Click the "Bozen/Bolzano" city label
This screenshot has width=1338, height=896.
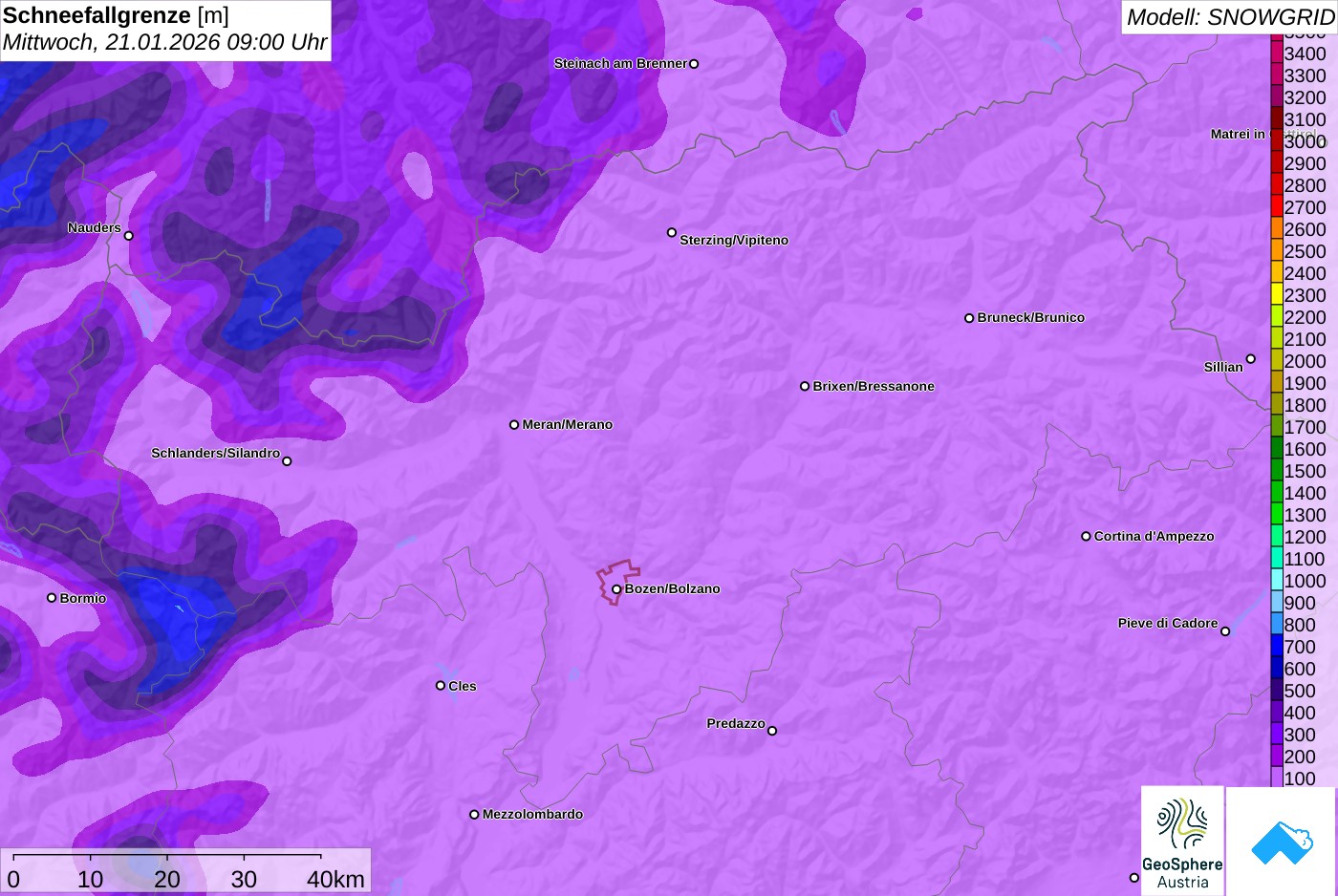pos(673,589)
